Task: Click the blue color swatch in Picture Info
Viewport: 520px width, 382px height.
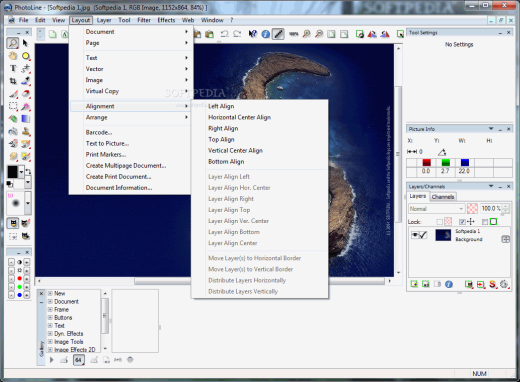Action: [x=465, y=163]
